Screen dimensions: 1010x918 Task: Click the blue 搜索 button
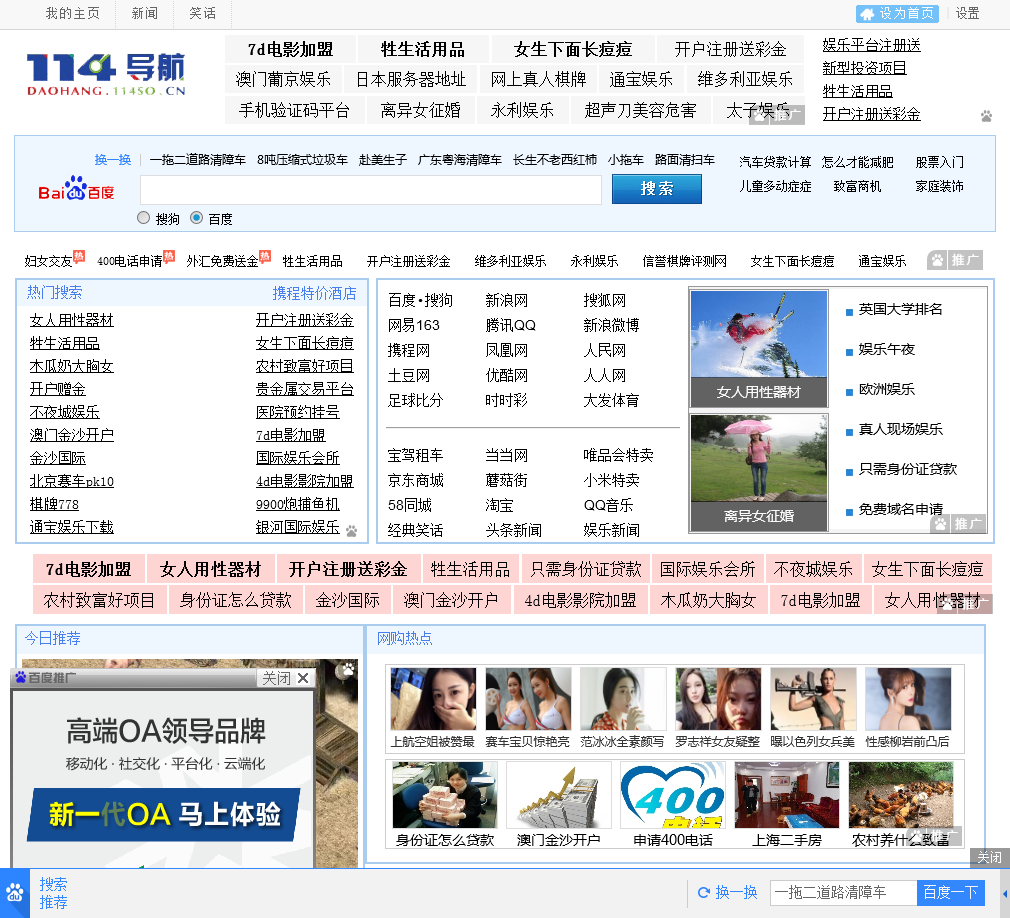656,189
